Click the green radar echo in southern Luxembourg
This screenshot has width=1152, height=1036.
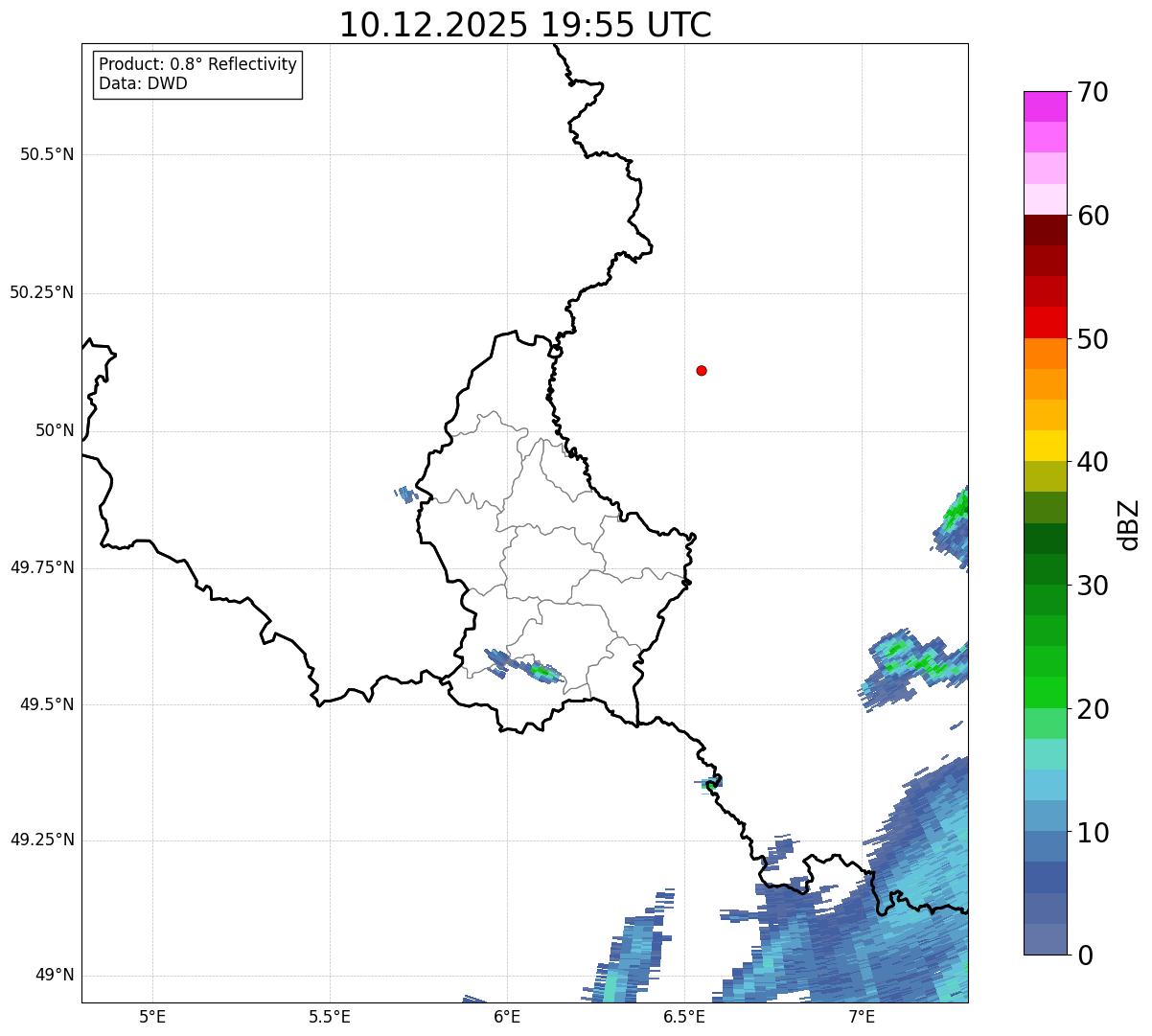(x=541, y=672)
